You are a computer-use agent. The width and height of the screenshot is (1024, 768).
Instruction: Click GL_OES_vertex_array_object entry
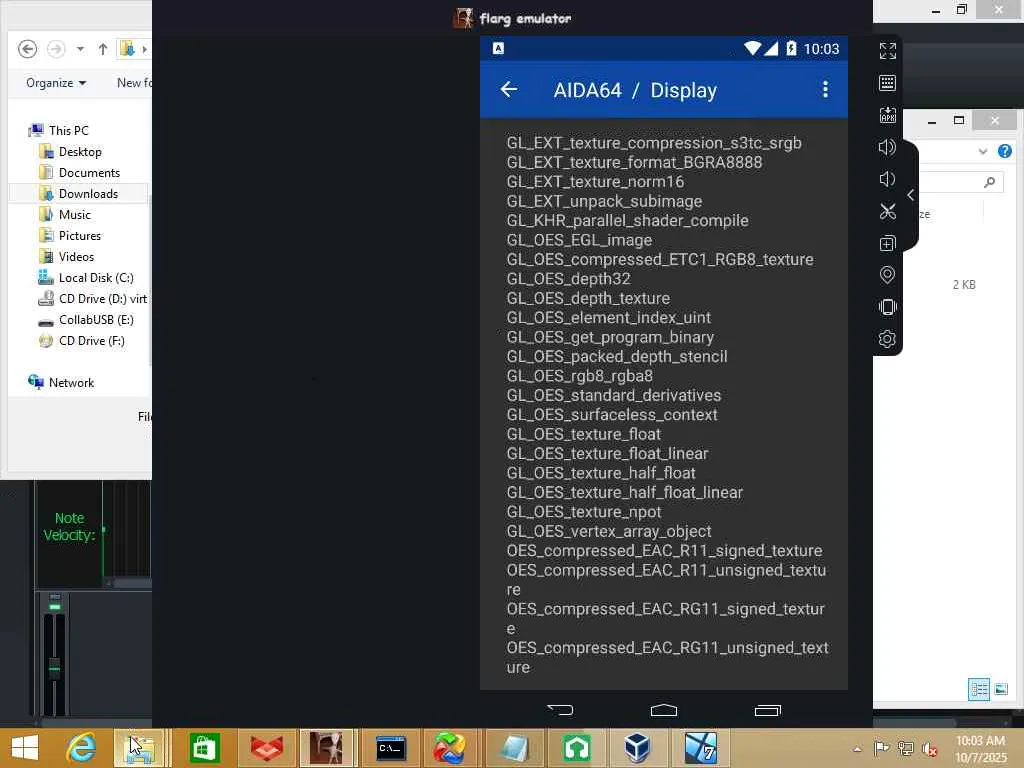click(x=609, y=531)
